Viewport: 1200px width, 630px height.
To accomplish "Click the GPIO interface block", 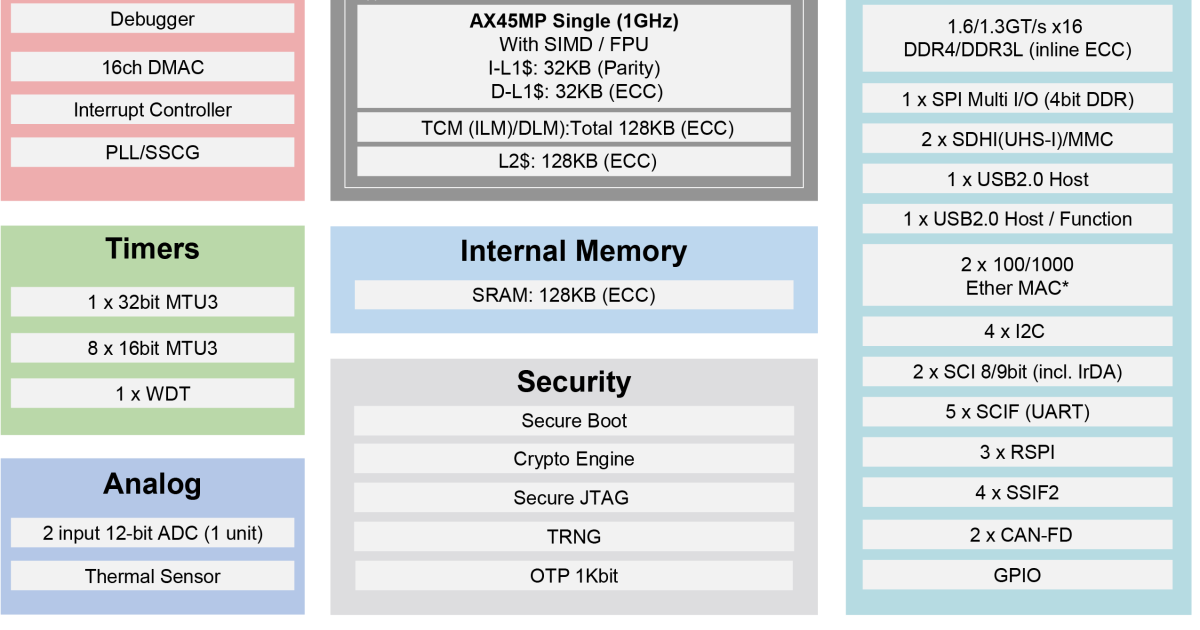I will [1017, 575].
